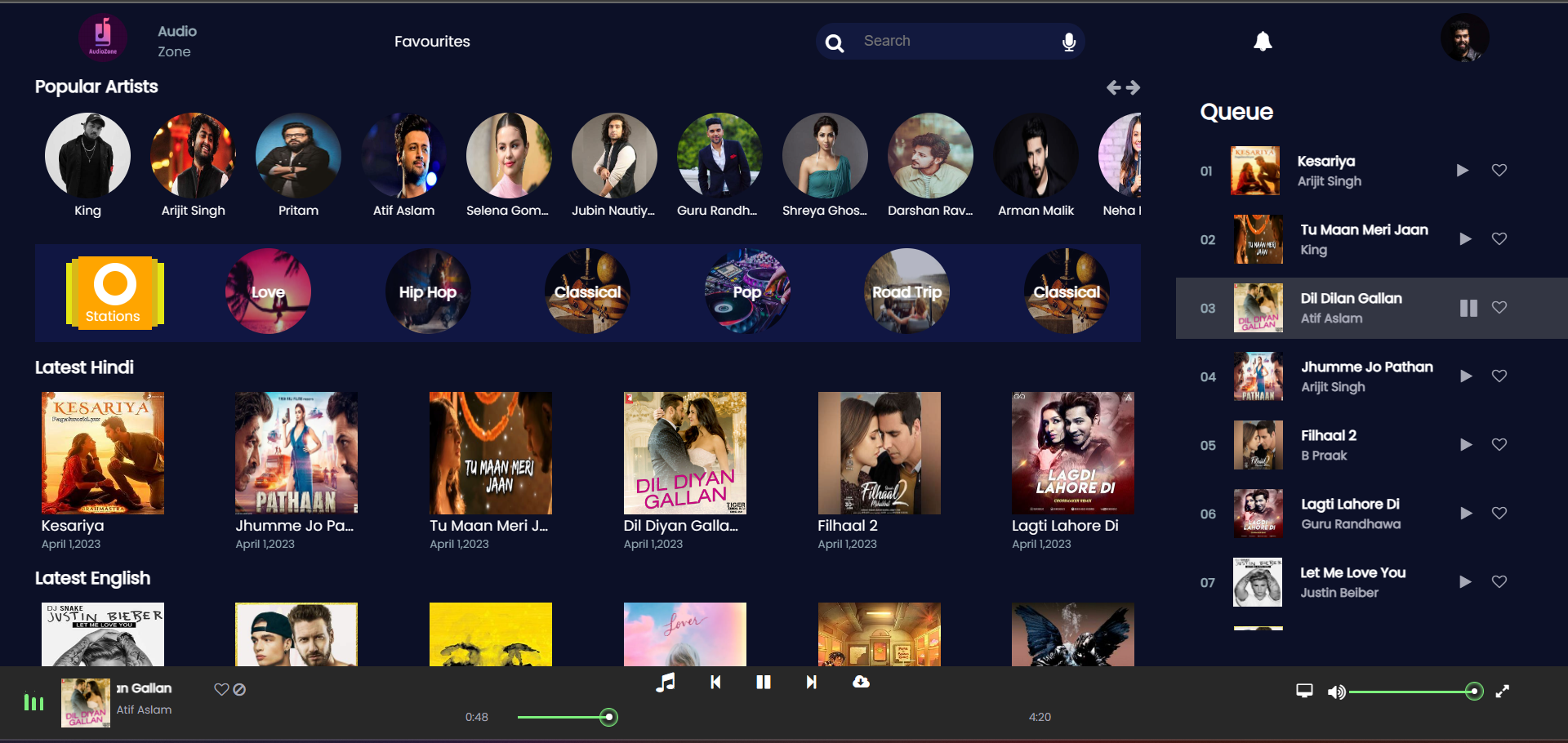Click the download icon in the player bar

[x=861, y=683]
